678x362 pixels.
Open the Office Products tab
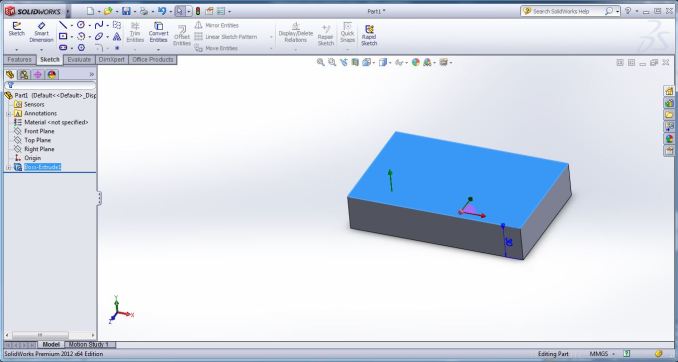(x=153, y=60)
